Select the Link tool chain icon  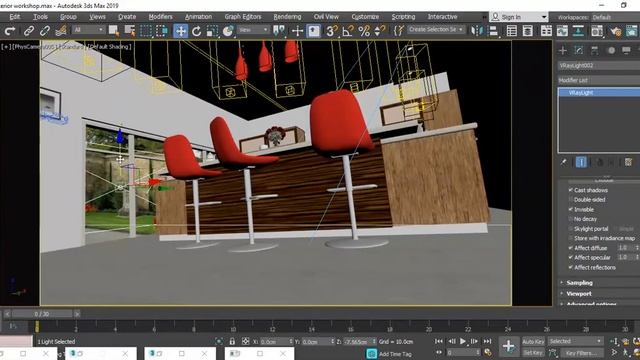tap(29, 31)
